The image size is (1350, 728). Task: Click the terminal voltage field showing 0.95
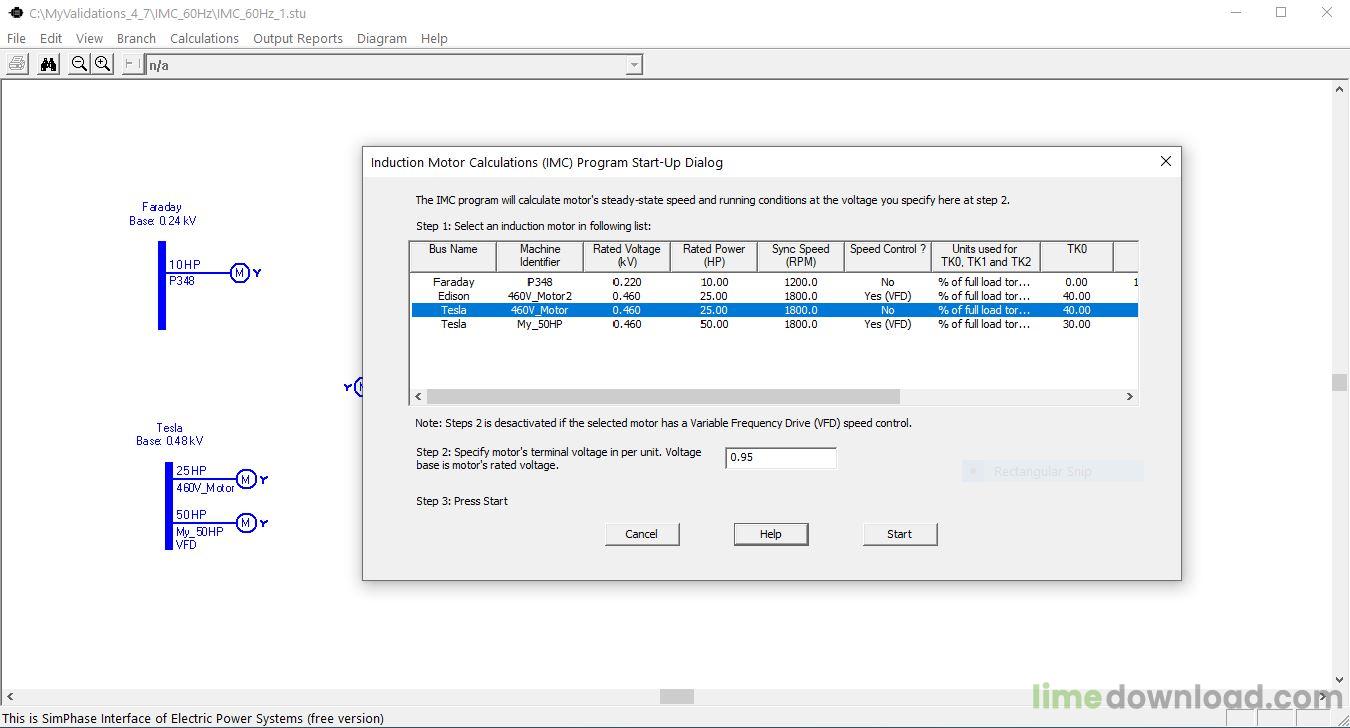780,457
